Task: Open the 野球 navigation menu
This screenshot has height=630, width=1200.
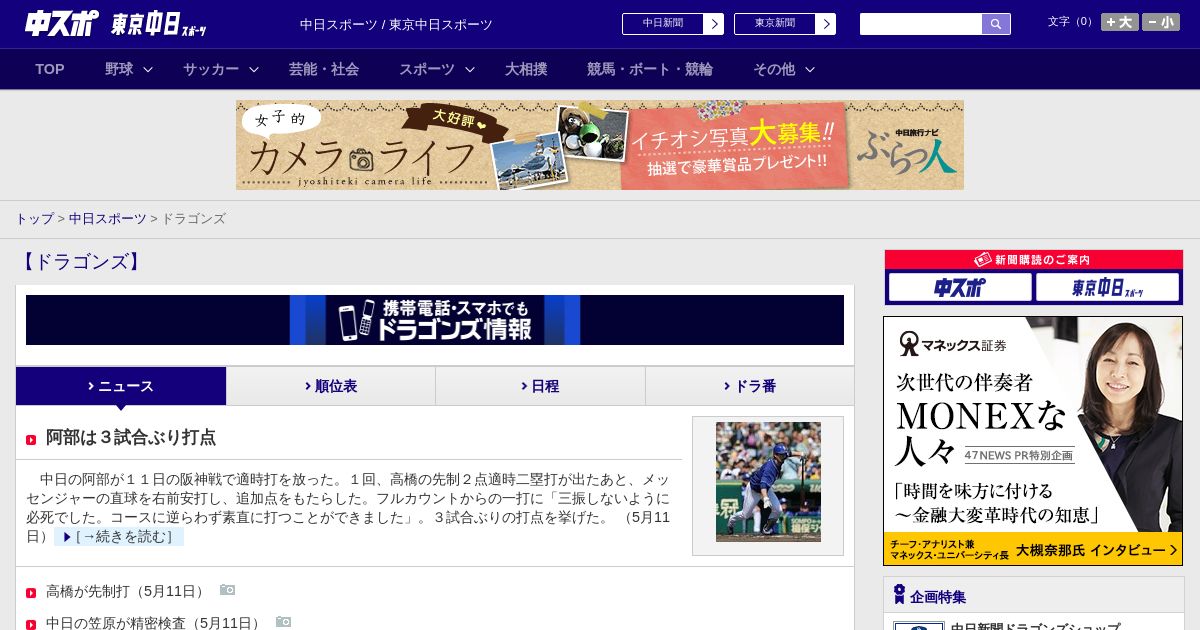Action: [119, 69]
